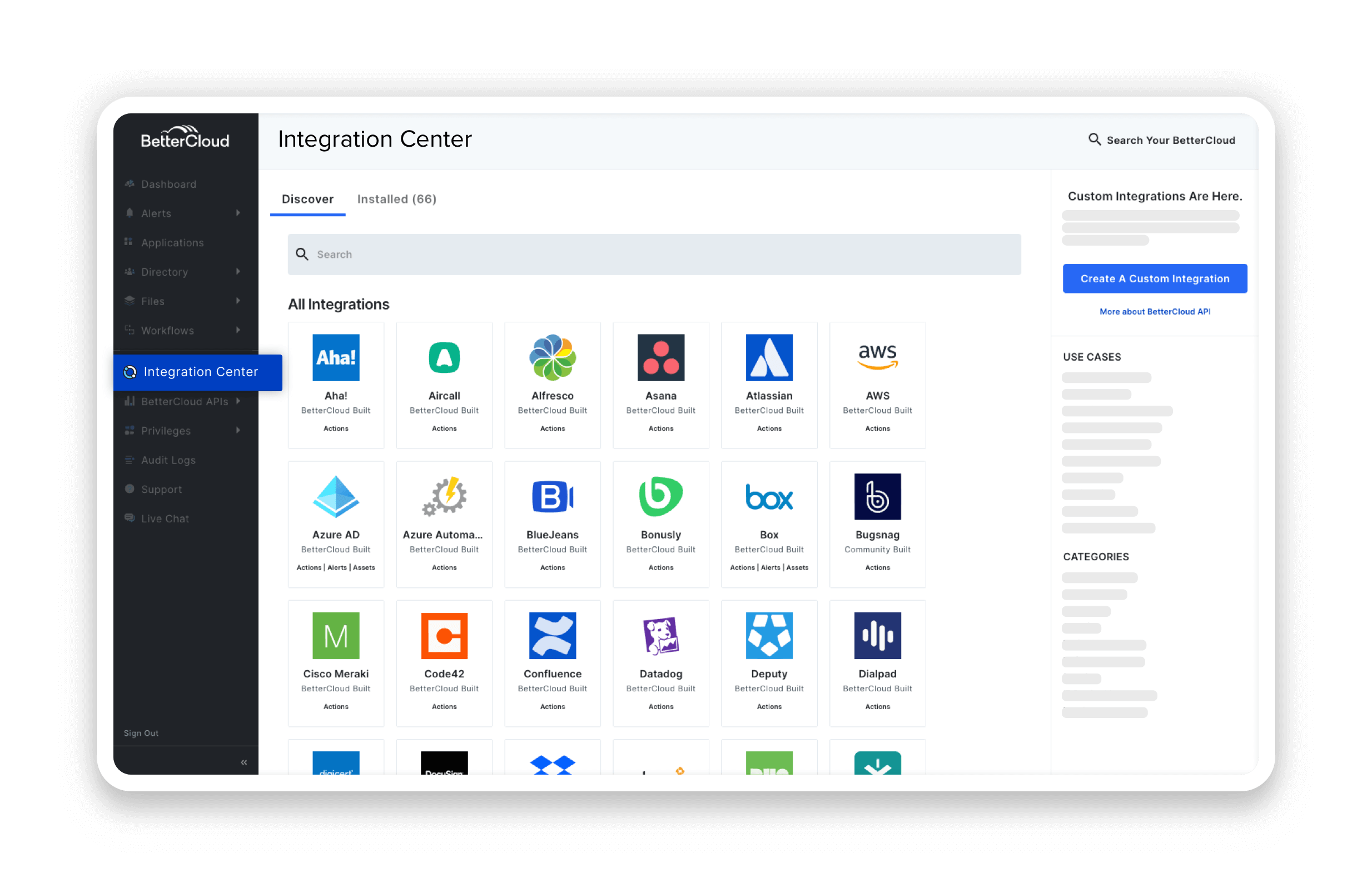Open the Aircall integration logo
This screenshot has height=888, width=1372.
pos(444,357)
